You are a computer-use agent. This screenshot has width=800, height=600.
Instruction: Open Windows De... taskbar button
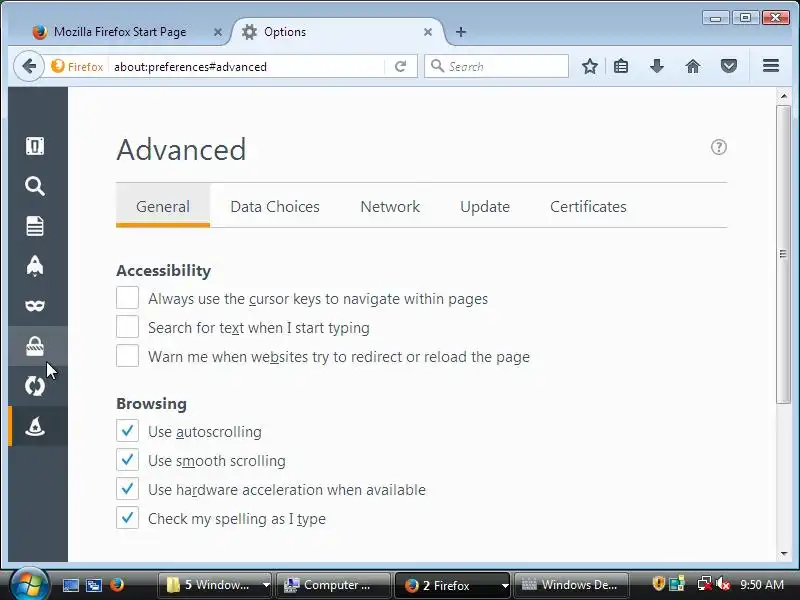point(571,585)
